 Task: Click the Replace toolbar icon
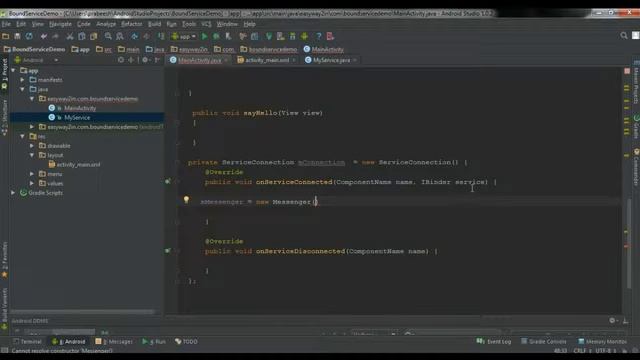tap(120, 36)
